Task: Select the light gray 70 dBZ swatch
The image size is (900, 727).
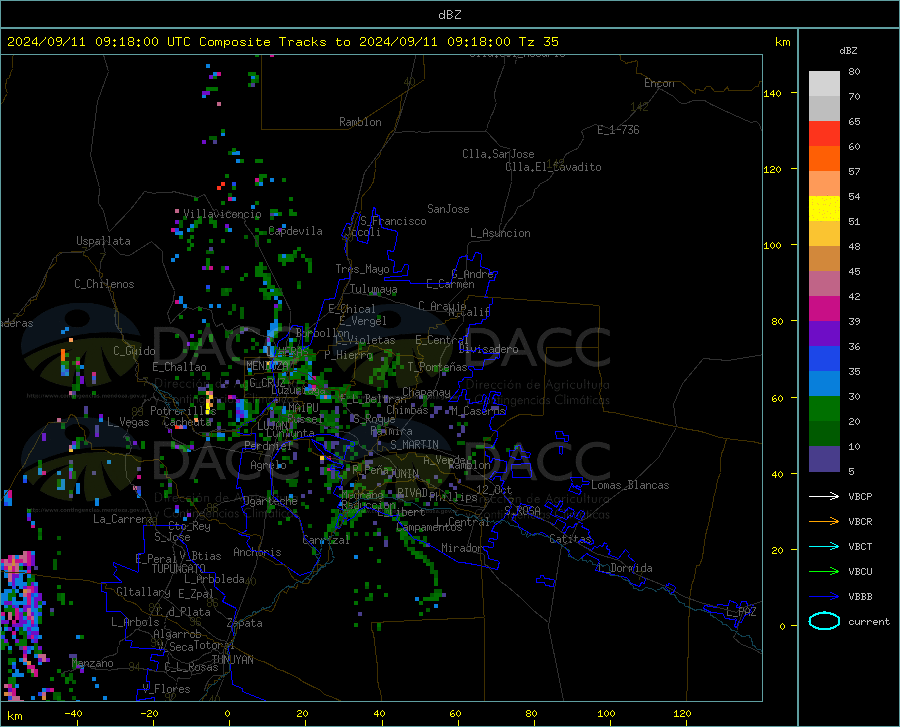Action: click(x=824, y=84)
